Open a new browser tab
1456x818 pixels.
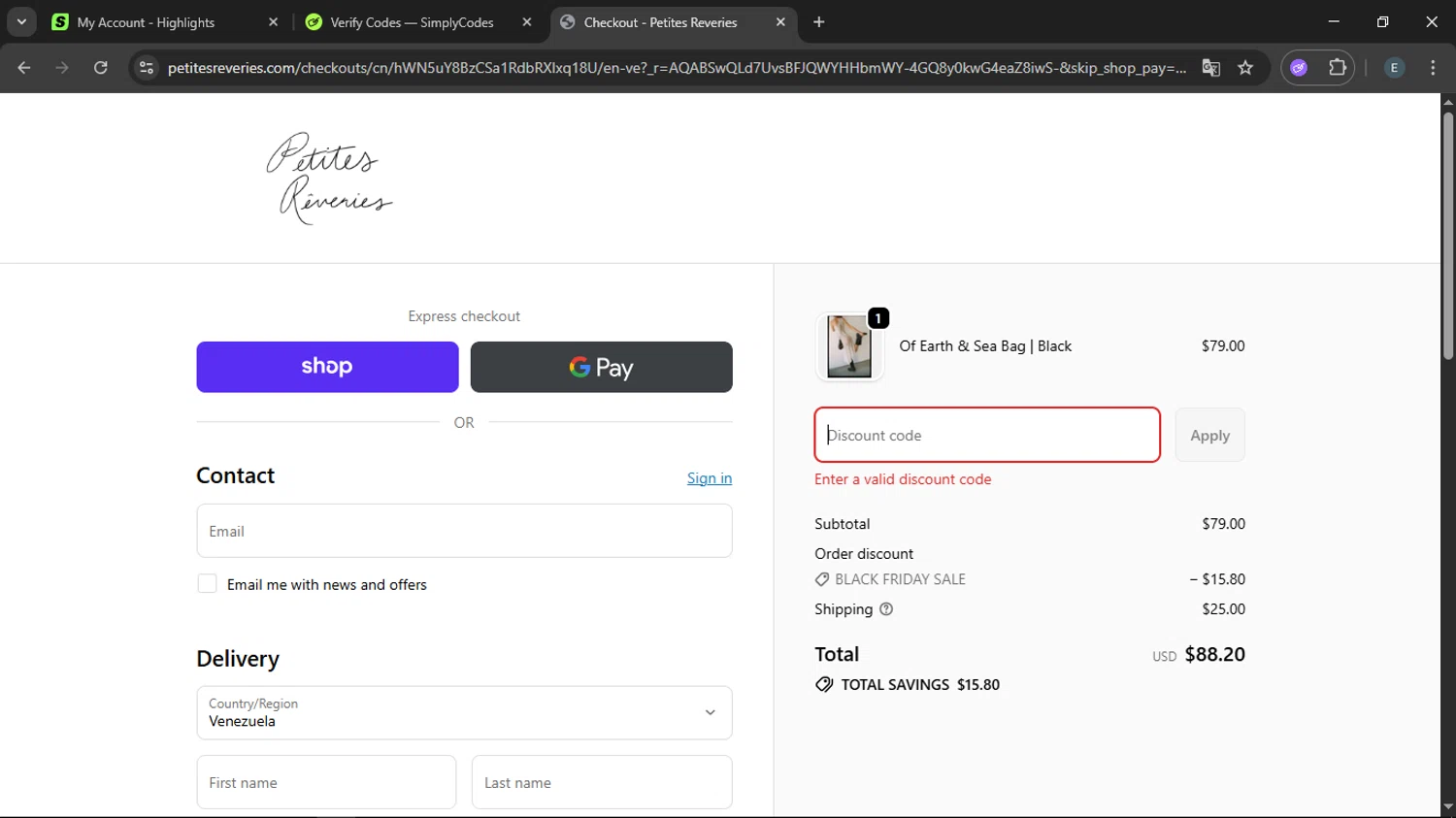tap(819, 22)
